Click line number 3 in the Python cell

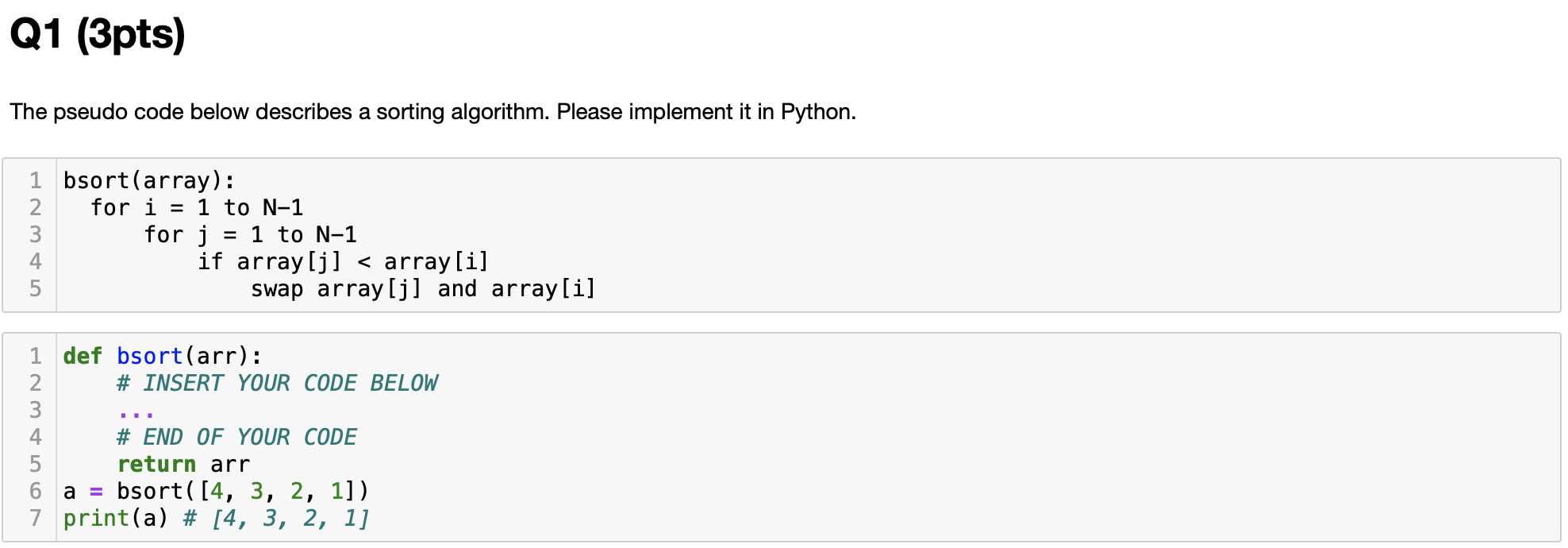pyautogui.click(x=36, y=411)
